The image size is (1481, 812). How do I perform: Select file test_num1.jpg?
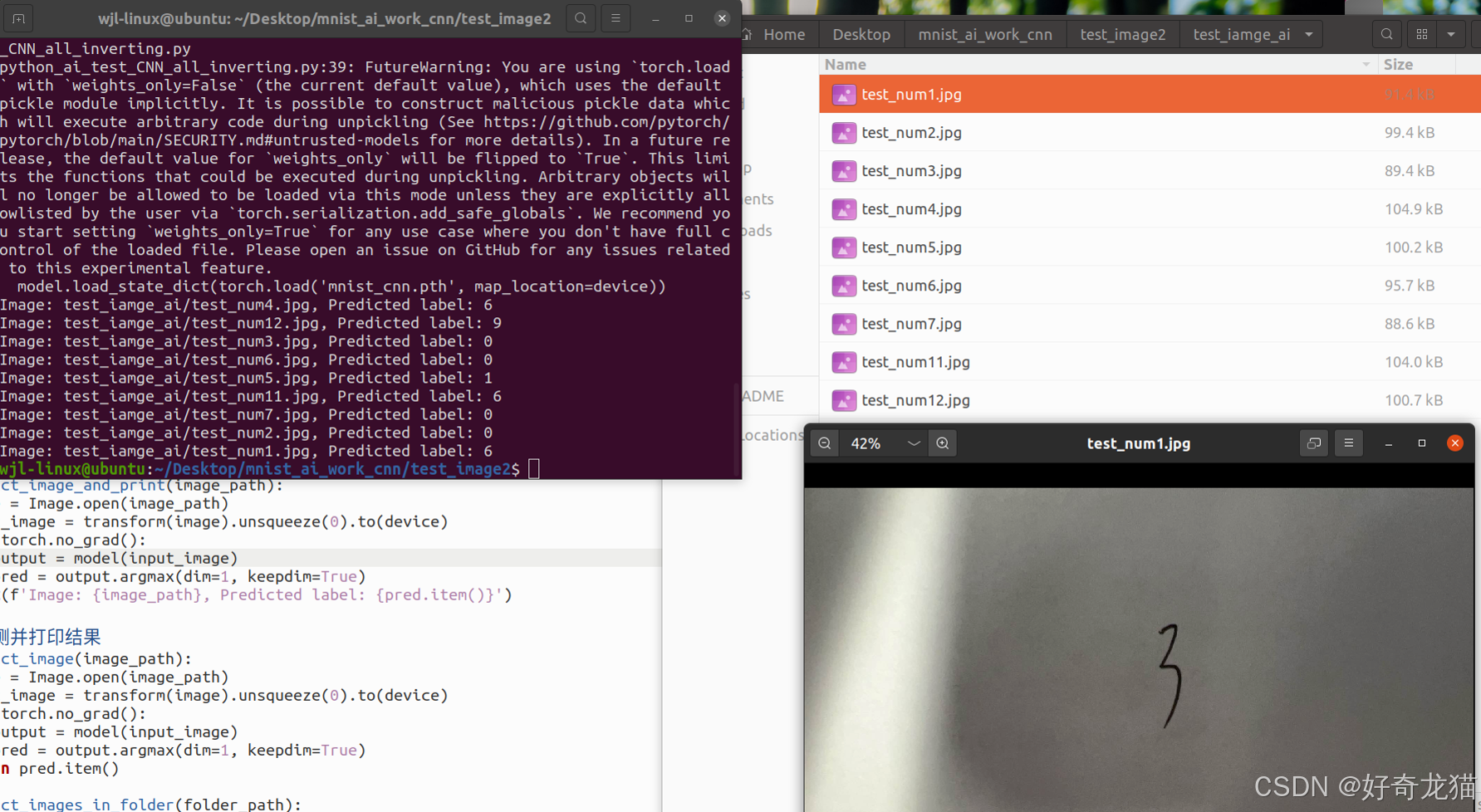coord(1150,95)
